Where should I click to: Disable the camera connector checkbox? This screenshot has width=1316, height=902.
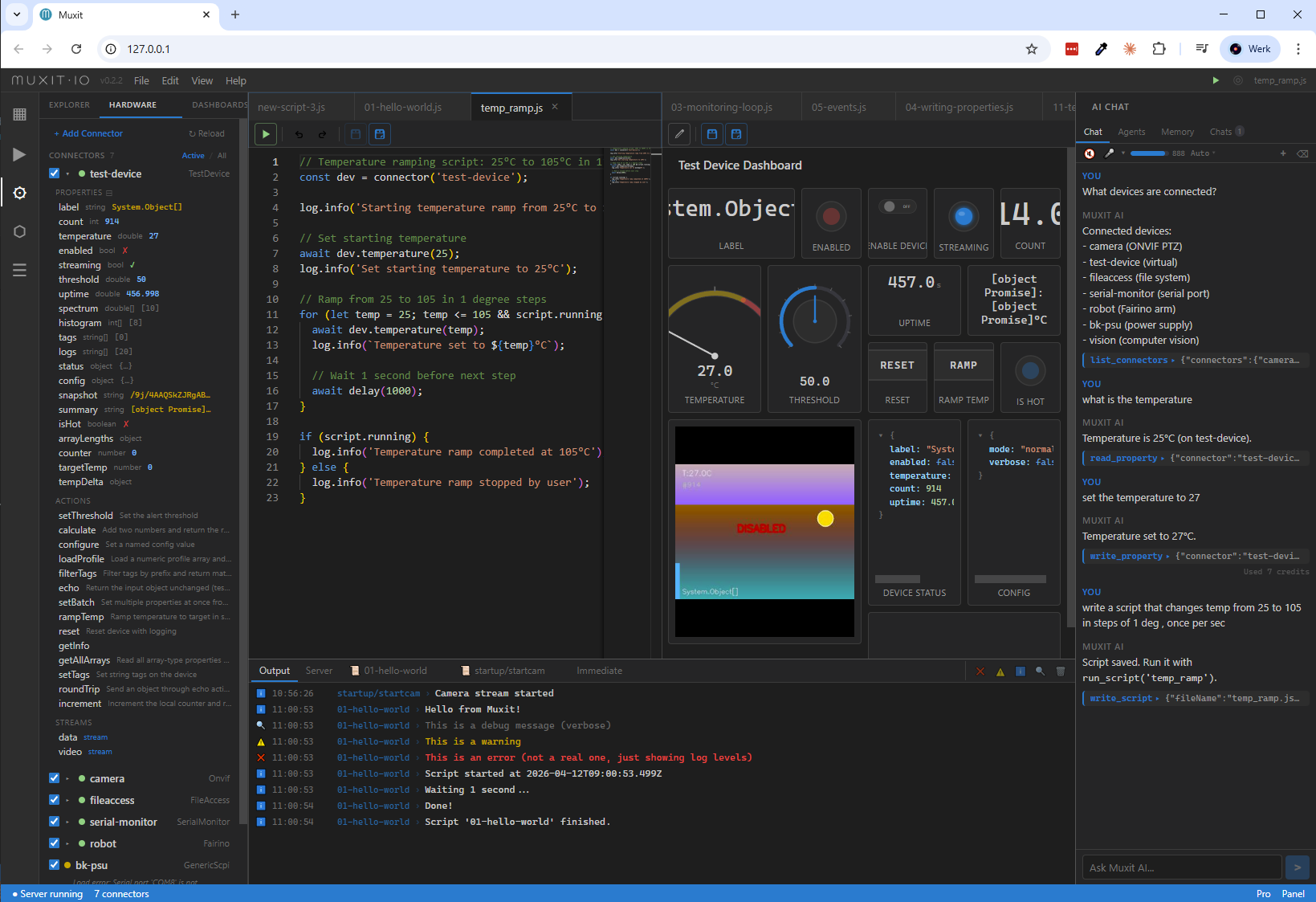click(x=54, y=778)
